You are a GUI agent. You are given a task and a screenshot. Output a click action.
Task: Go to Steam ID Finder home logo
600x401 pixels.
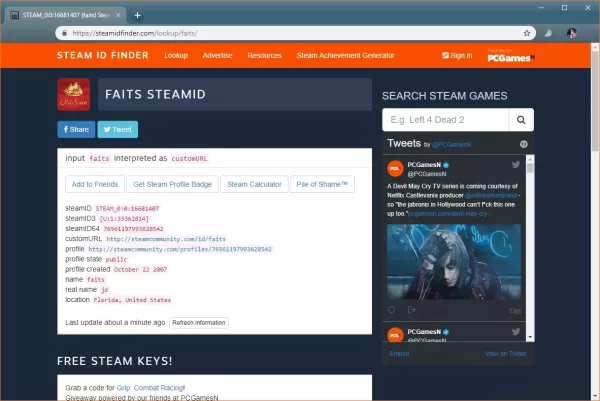(x=103, y=55)
